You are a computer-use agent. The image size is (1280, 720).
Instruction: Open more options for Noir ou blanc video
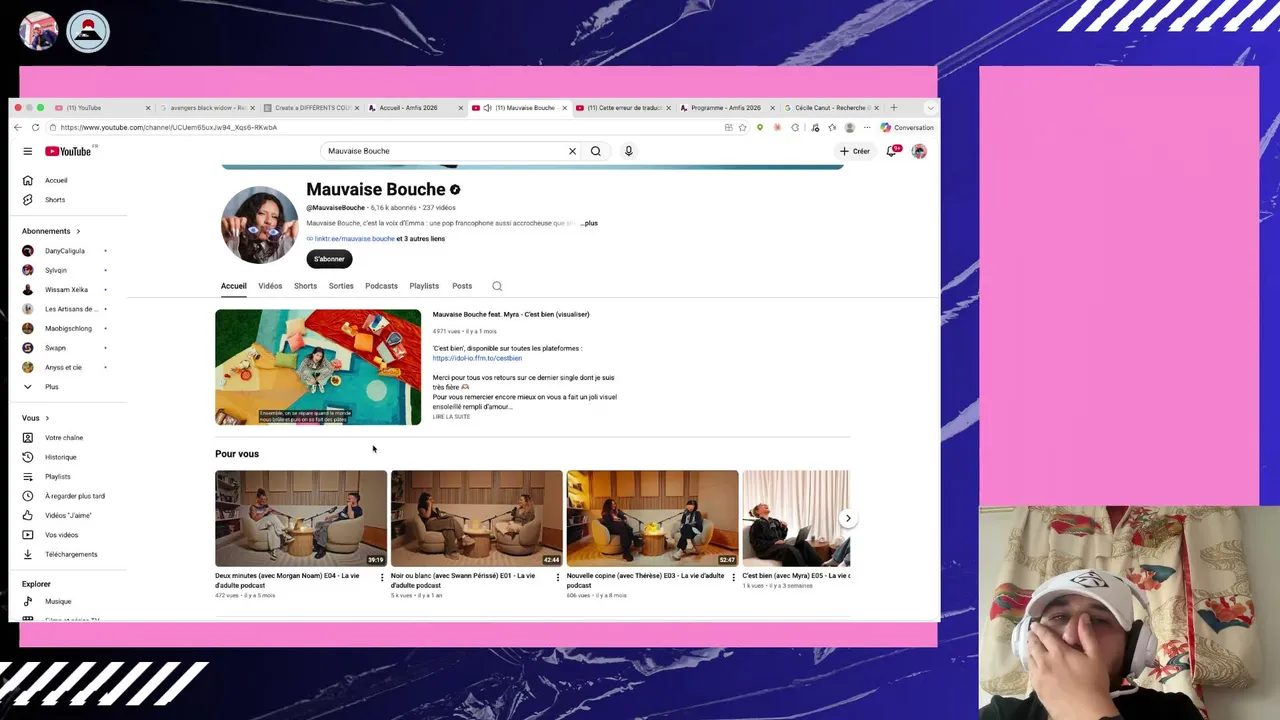pos(557,577)
